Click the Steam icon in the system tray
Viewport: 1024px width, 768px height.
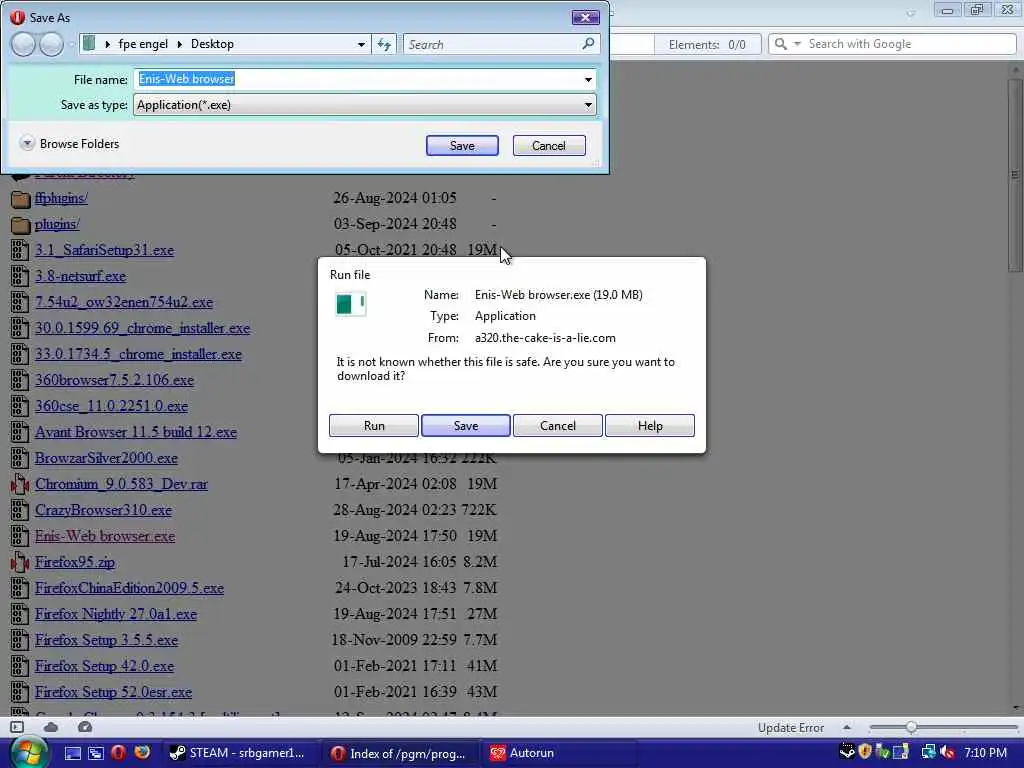(x=847, y=752)
